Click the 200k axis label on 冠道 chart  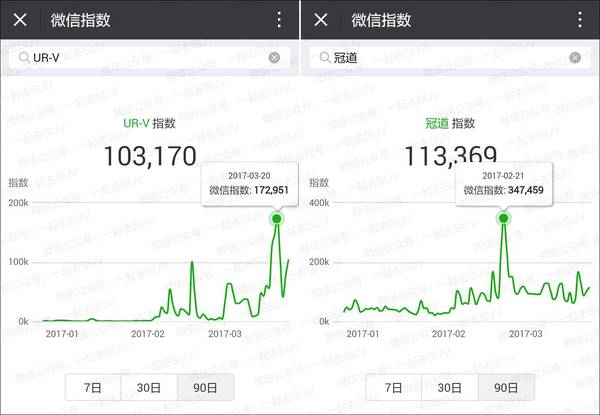point(319,262)
